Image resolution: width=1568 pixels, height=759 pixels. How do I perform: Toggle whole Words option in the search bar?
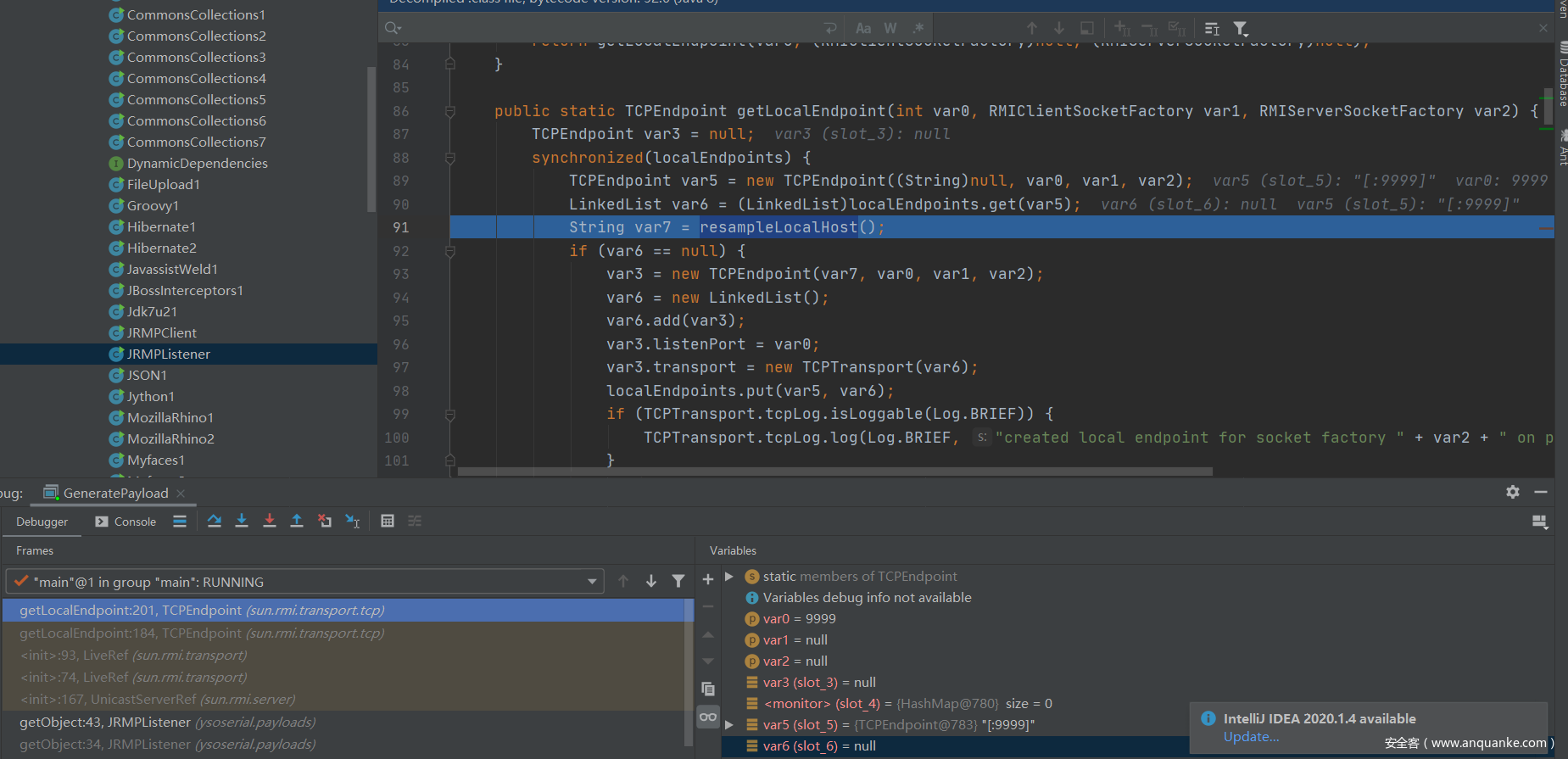[890, 28]
